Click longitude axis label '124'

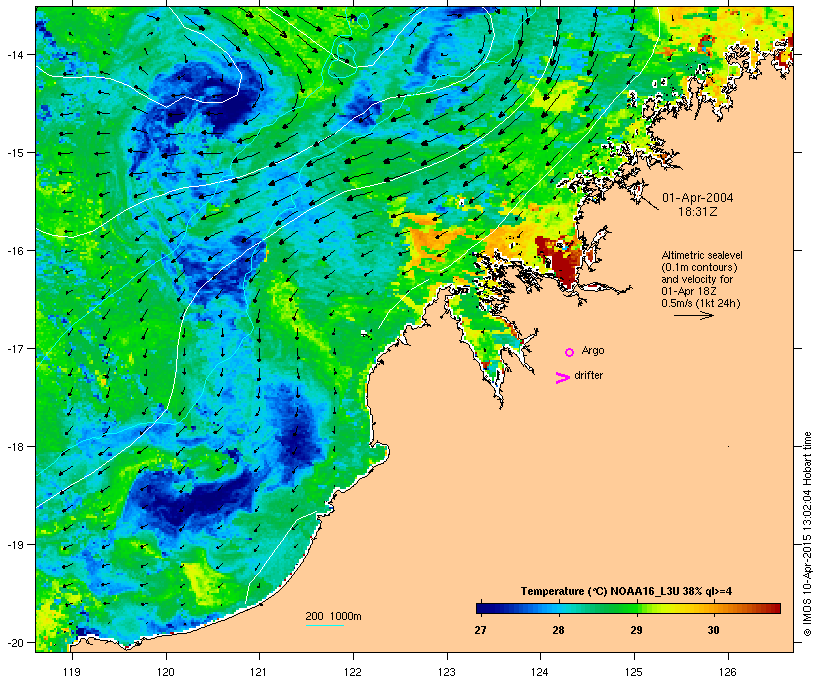point(540,672)
